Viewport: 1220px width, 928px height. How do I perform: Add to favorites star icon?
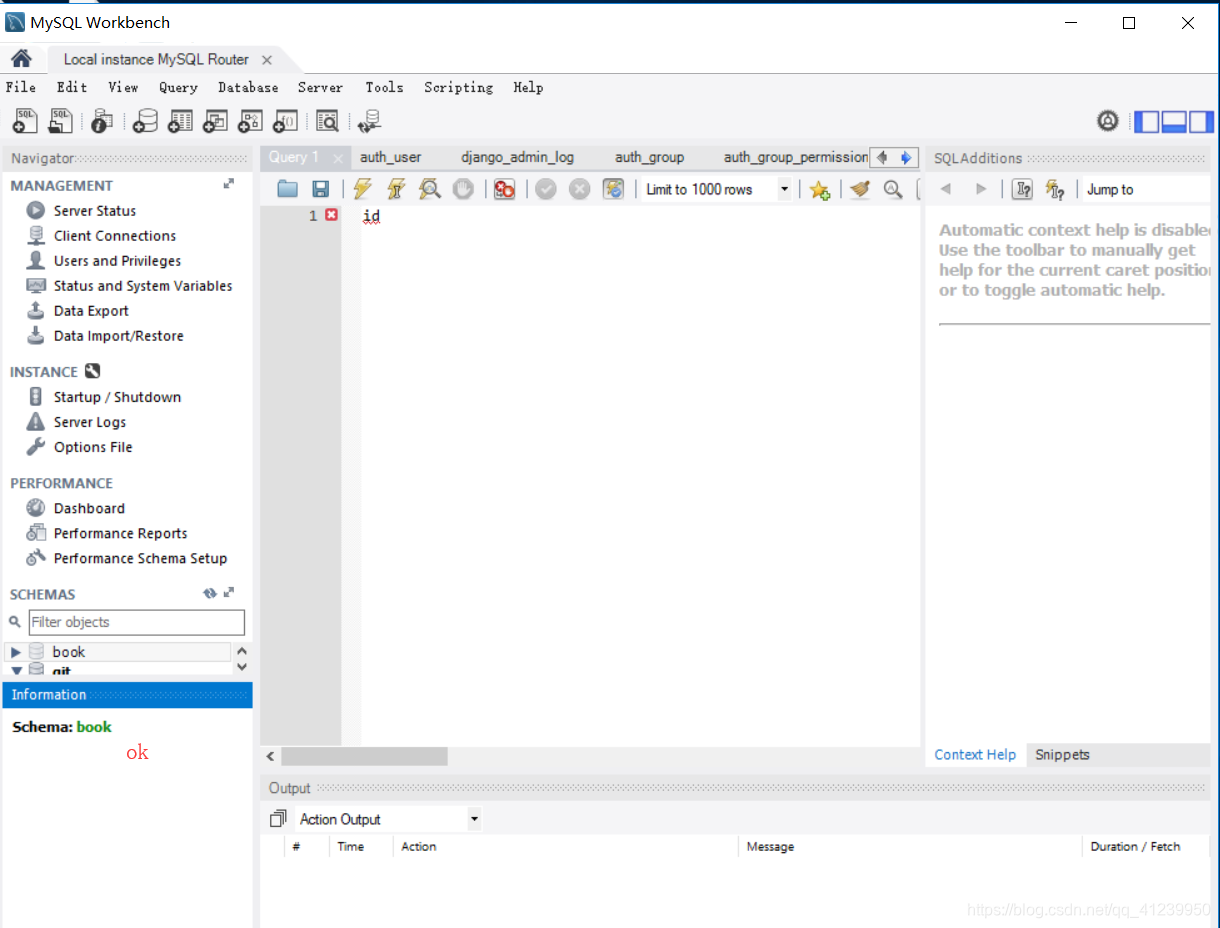tap(820, 189)
